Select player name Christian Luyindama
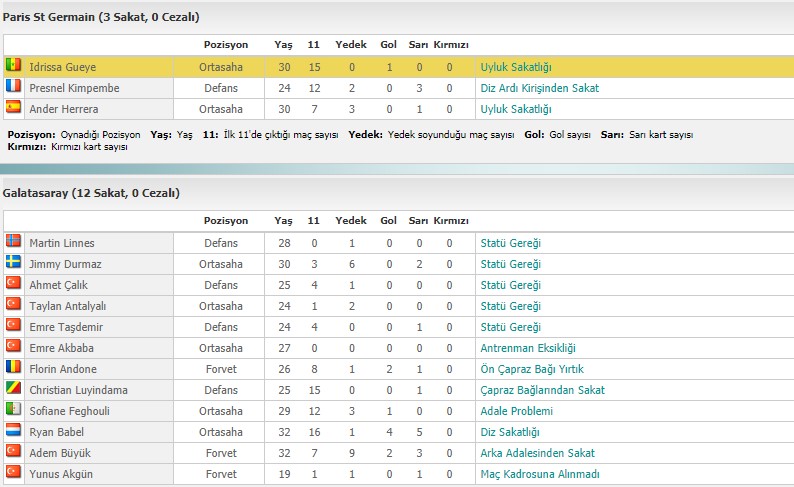 (x=78, y=390)
